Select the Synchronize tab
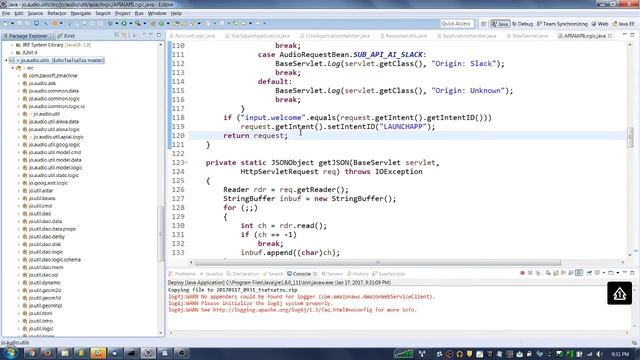Viewport: 640px width, 360px height. pyautogui.click(x=388, y=274)
